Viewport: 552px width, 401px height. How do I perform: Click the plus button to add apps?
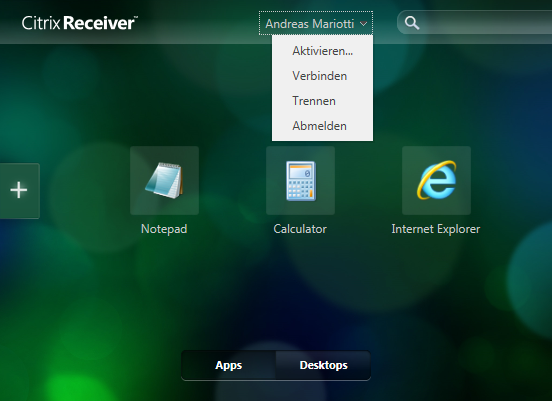(x=19, y=190)
